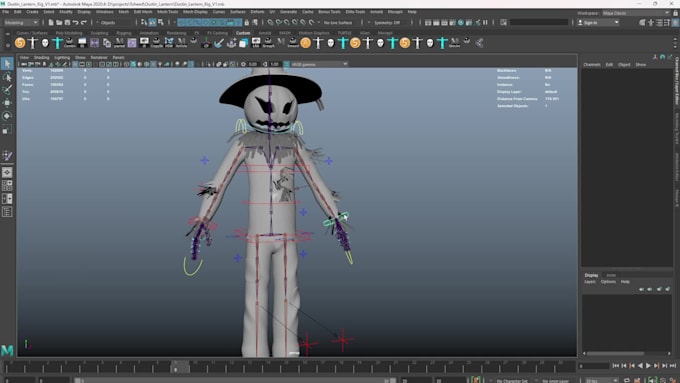Viewport: 680px width, 383px height.
Task: Open the Render Settings window
Action: (452, 22)
